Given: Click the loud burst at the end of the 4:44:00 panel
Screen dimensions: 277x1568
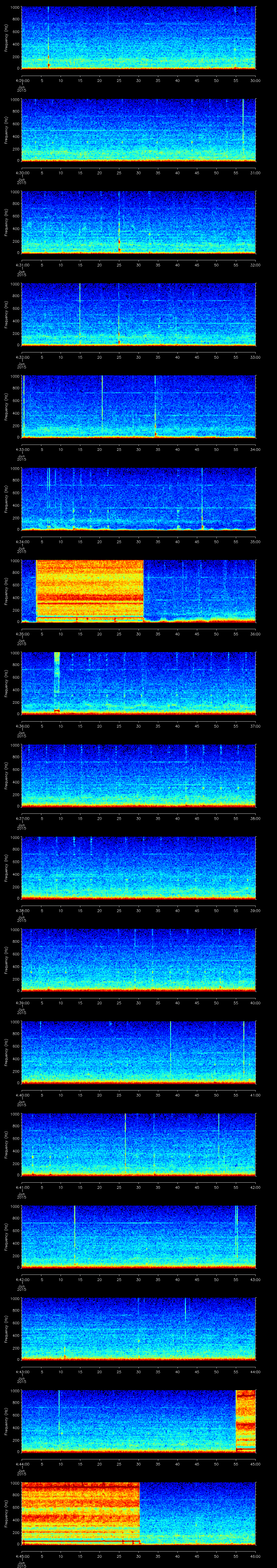Looking at the screenshot, I should tap(246, 1421).
